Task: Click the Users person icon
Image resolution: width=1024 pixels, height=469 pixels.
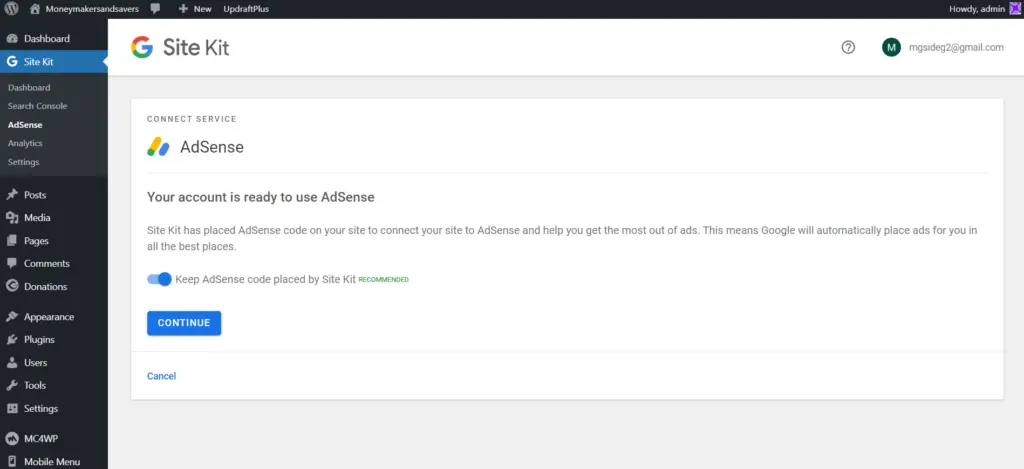Action: (x=12, y=363)
